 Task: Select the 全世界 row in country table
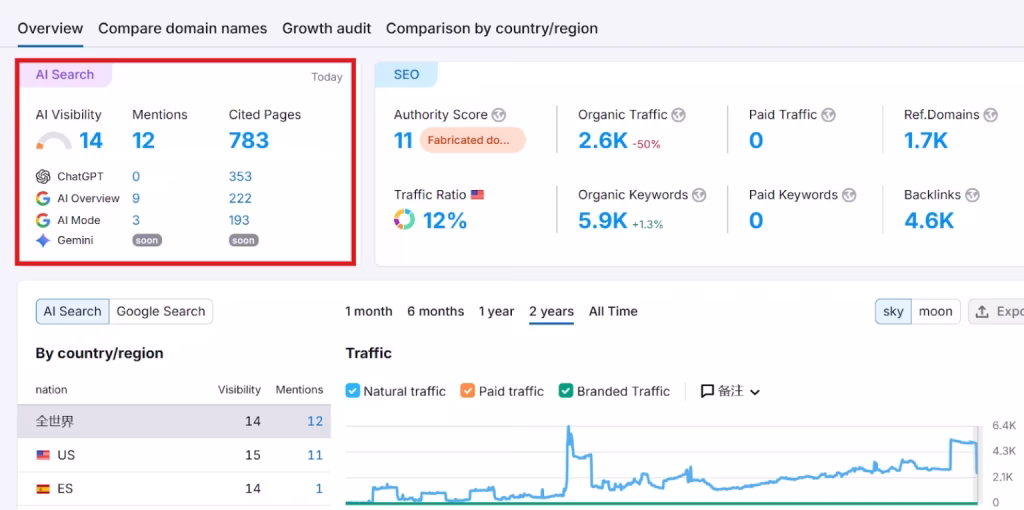[x=174, y=421]
